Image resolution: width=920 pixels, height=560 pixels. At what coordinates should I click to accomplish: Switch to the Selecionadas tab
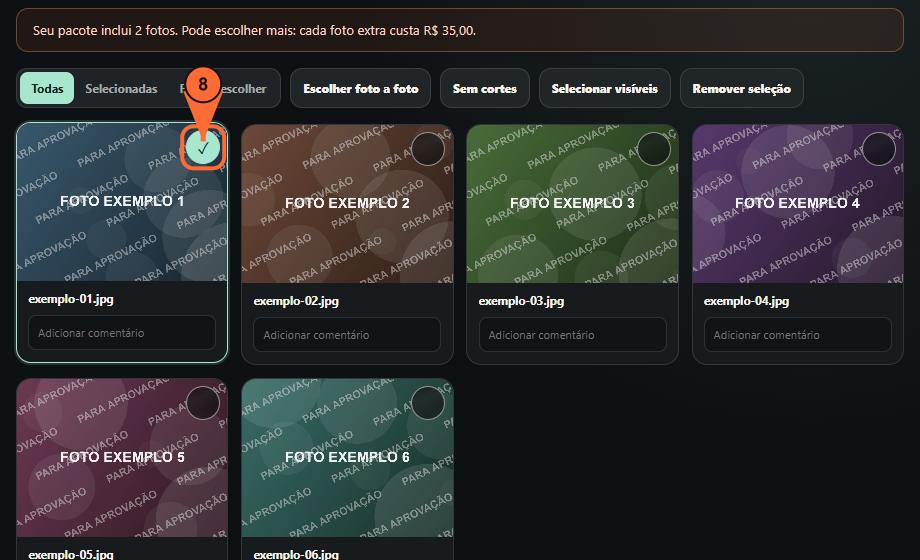tap(121, 89)
